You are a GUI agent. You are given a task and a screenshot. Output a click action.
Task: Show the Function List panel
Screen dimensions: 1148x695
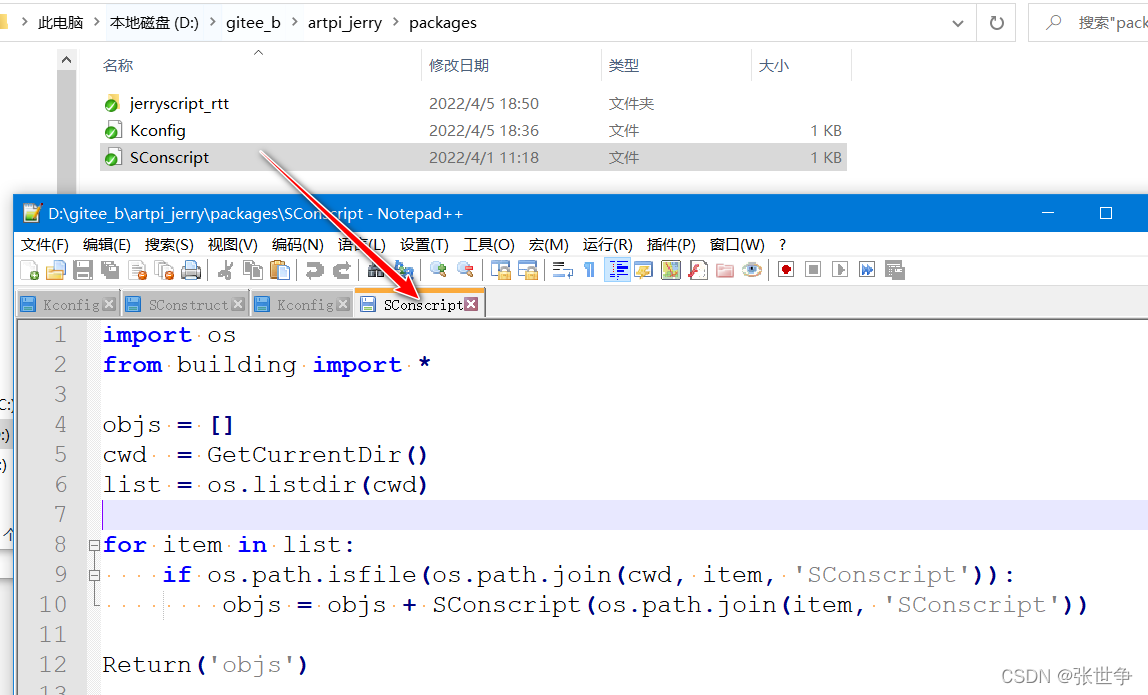(698, 270)
